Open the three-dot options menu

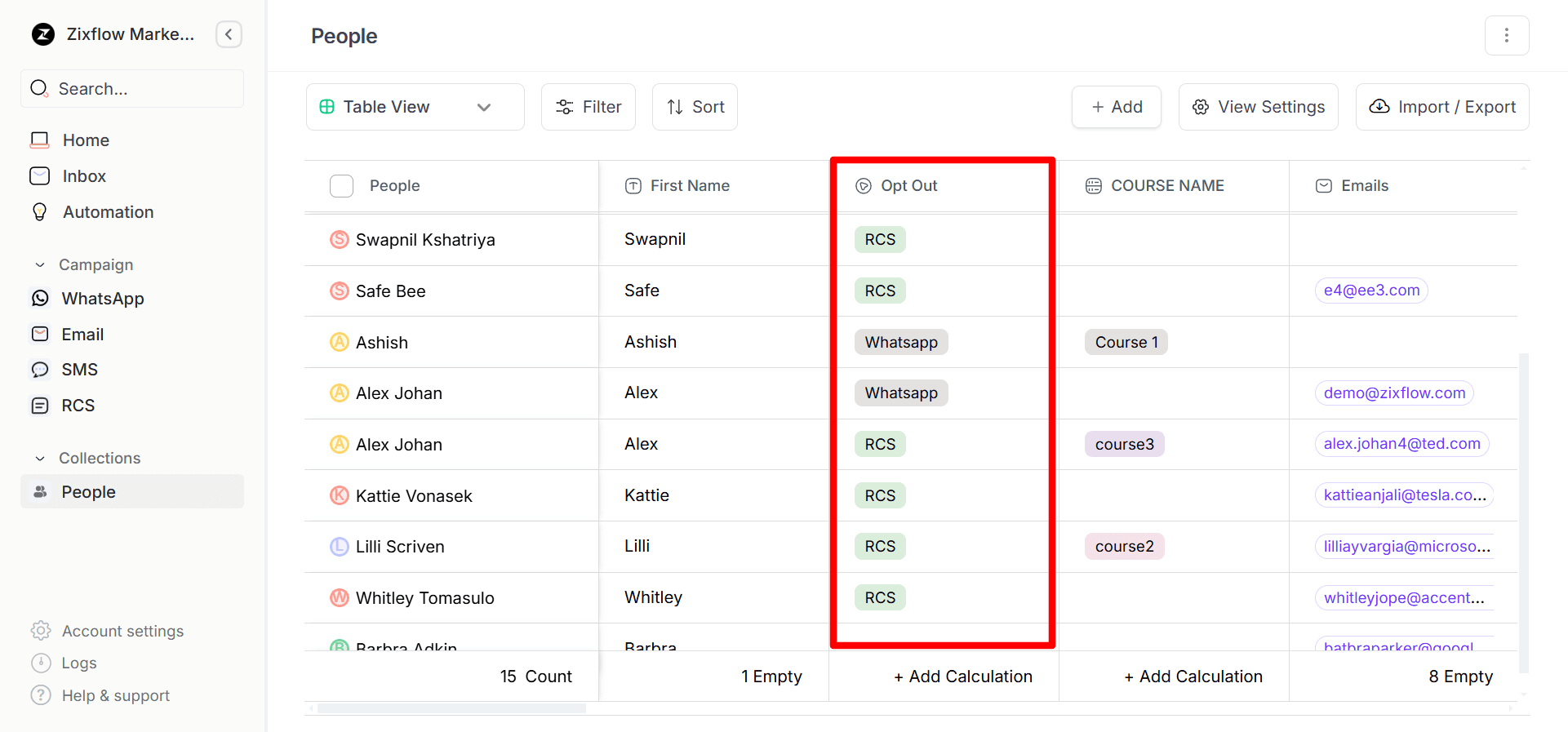(x=1506, y=36)
